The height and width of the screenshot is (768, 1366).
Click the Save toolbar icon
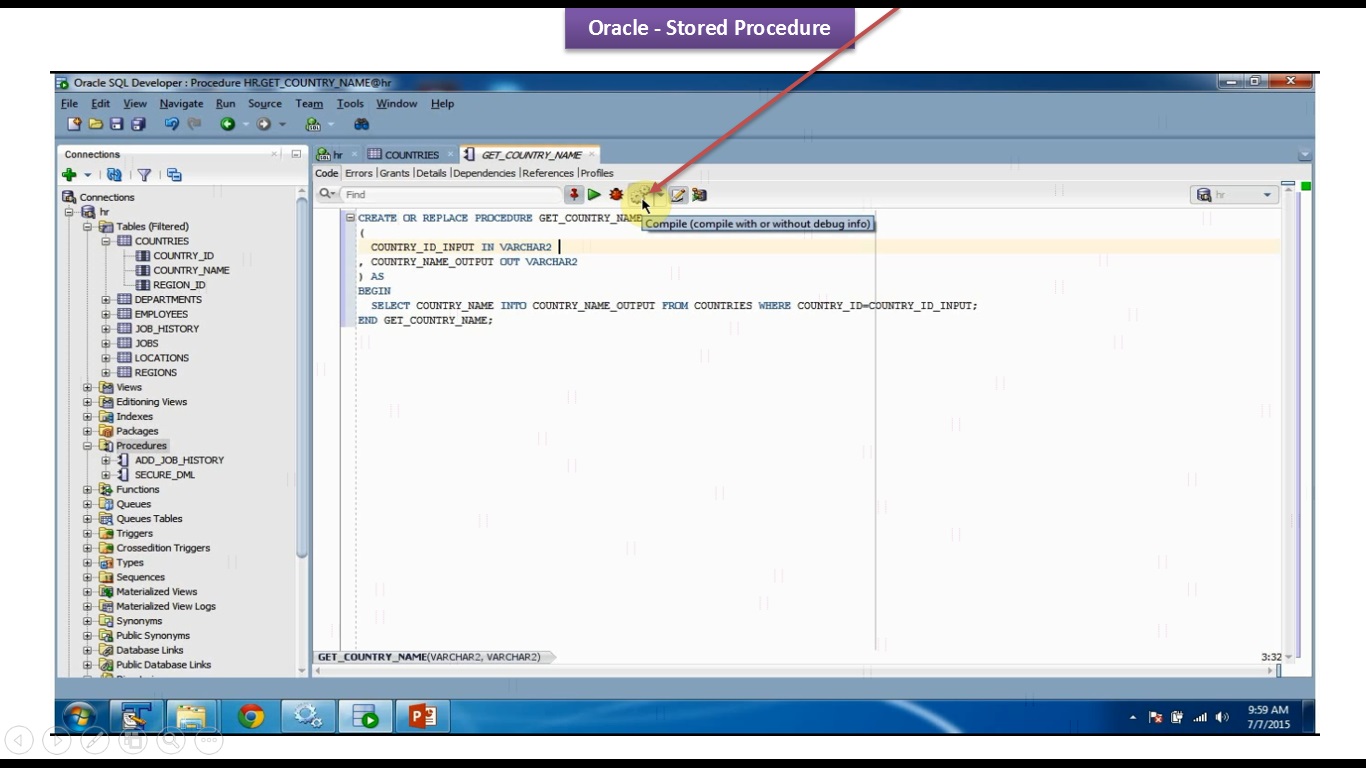[116, 124]
